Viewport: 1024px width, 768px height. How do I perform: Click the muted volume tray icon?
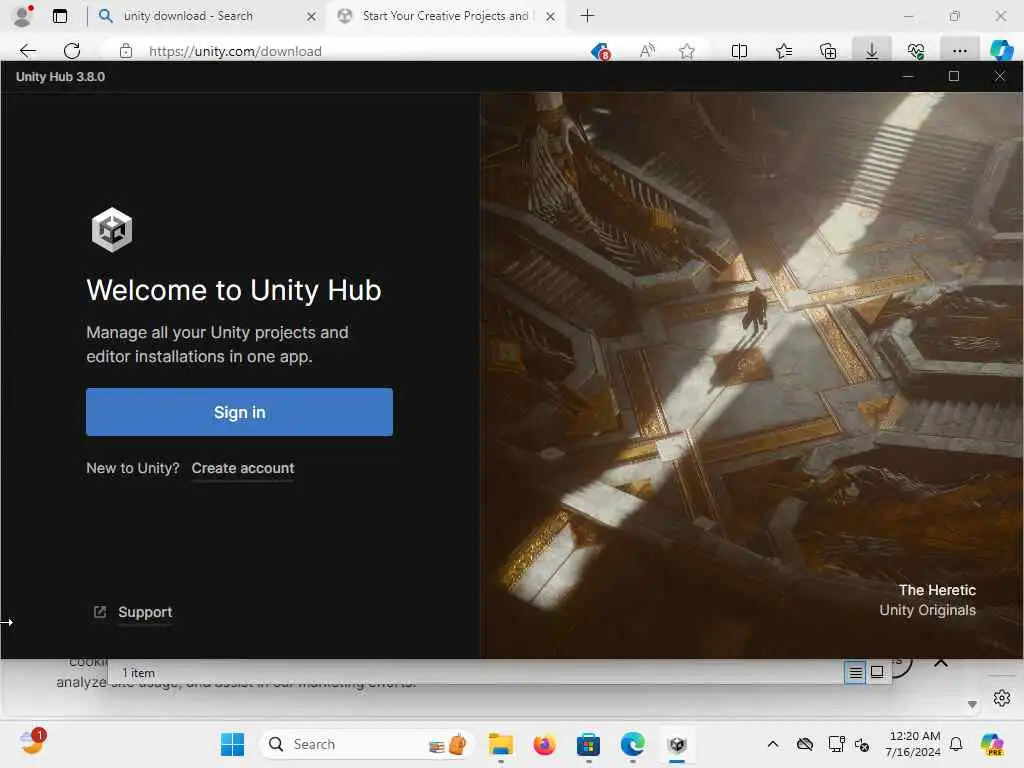click(861, 744)
